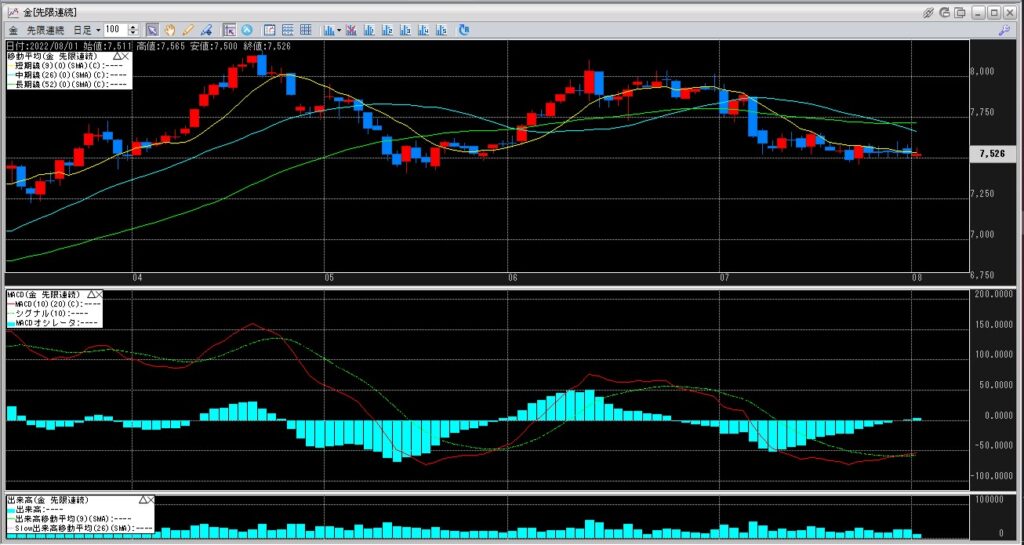Click the blue circular up-arrow icon
1024x545 pixels.
(x=246, y=30)
